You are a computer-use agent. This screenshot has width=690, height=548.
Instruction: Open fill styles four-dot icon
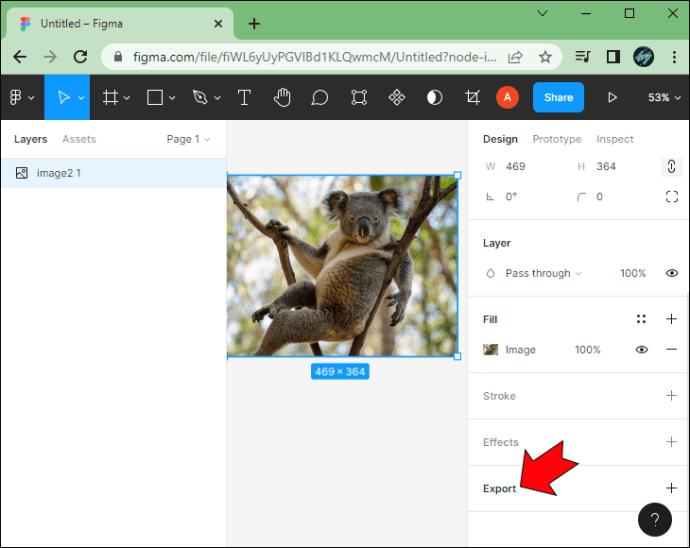tap(641, 319)
